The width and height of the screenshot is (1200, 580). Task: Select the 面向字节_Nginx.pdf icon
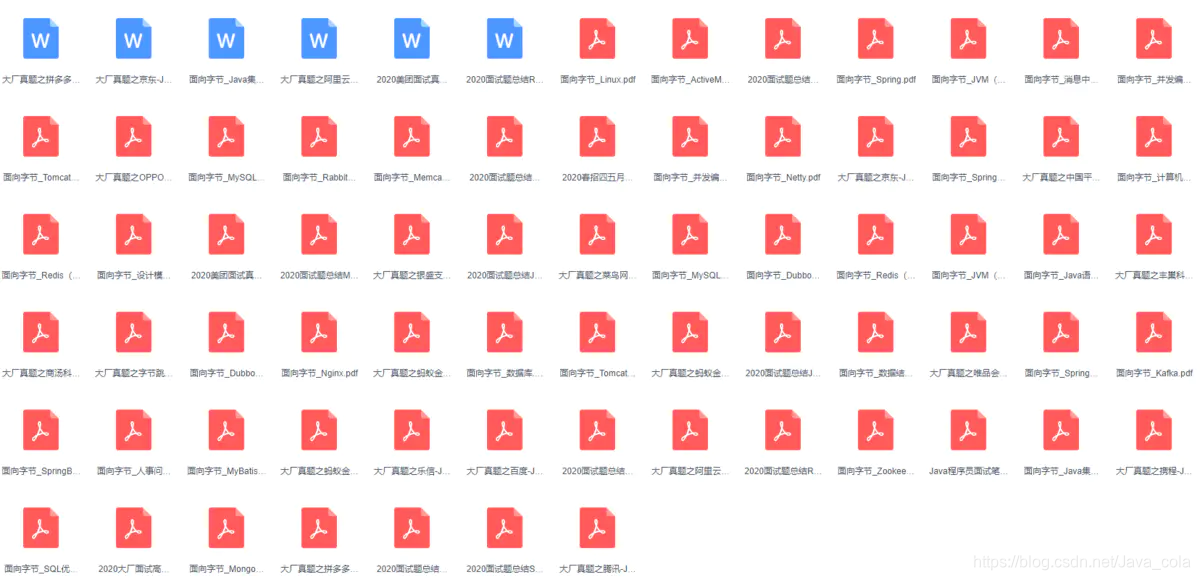pos(319,333)
